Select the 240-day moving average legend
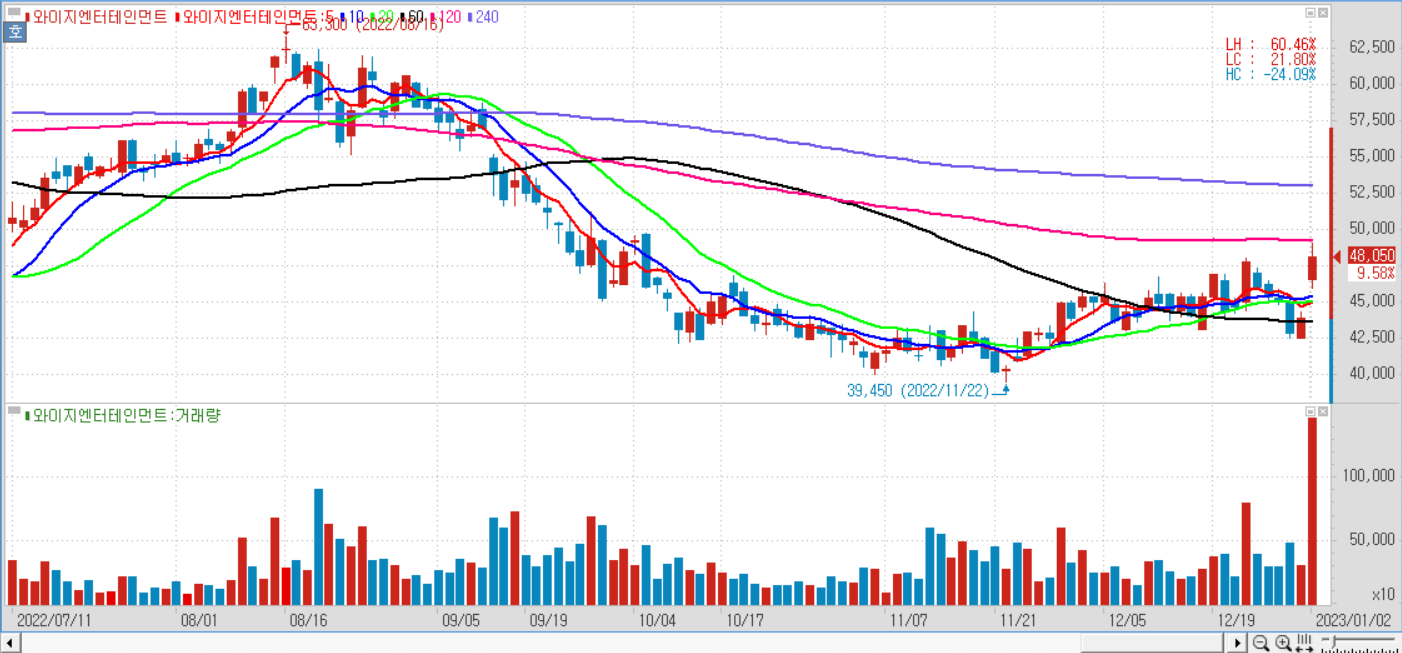Image resolution: width=1402 pixels, height=653 pixels. tap(484, 17)
